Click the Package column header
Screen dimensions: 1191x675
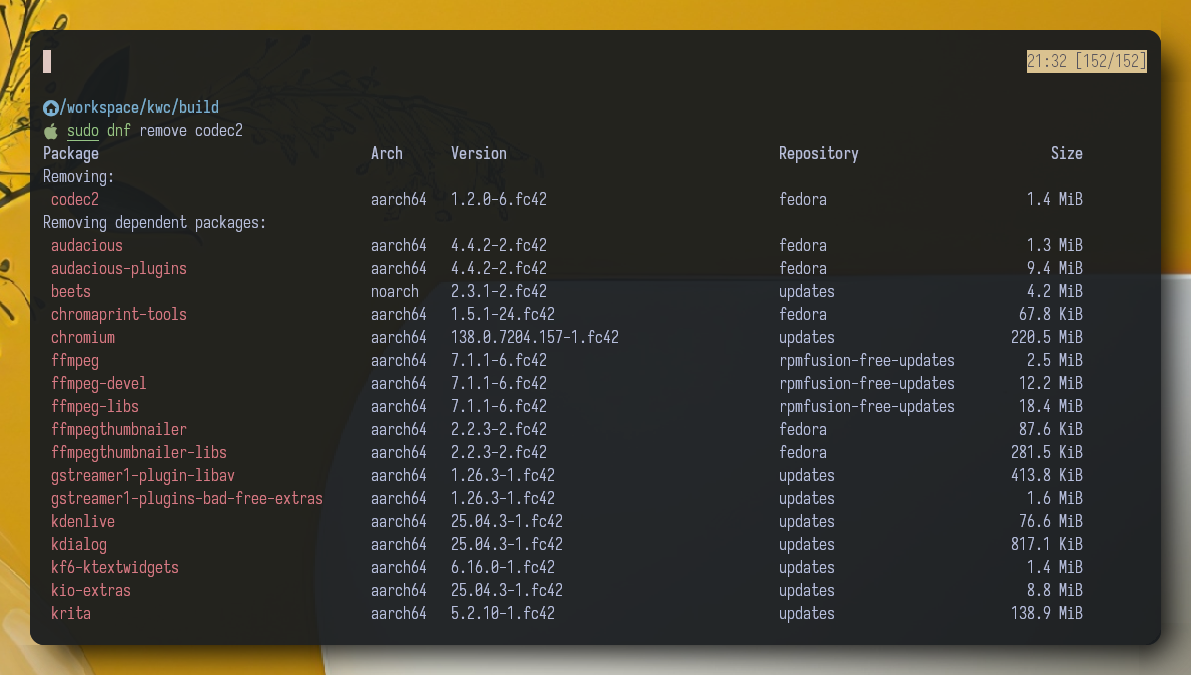point(71,153)
